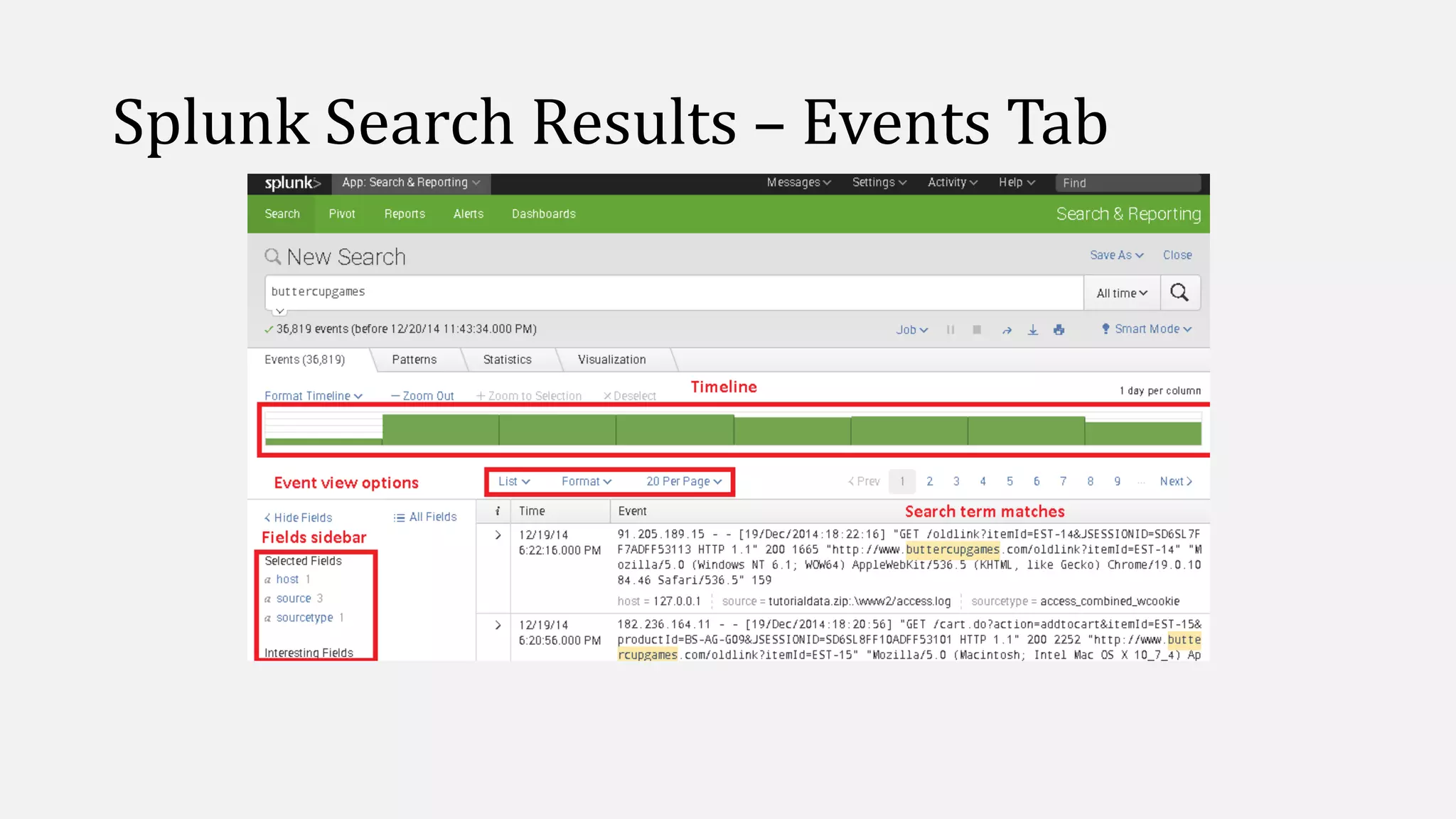Viewport: 1456px width, 819px height.
Task: Open the Activity menu
Action: (953, 183)
